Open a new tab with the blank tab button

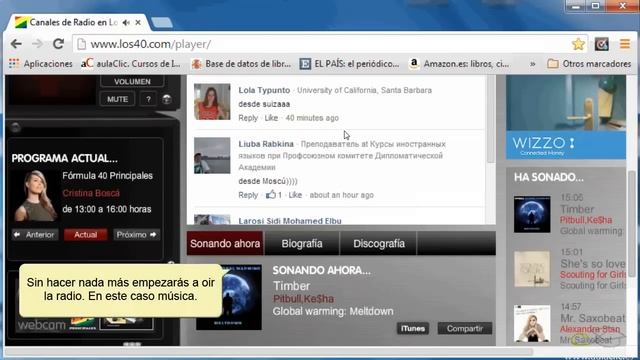click(x=162, y=22)
